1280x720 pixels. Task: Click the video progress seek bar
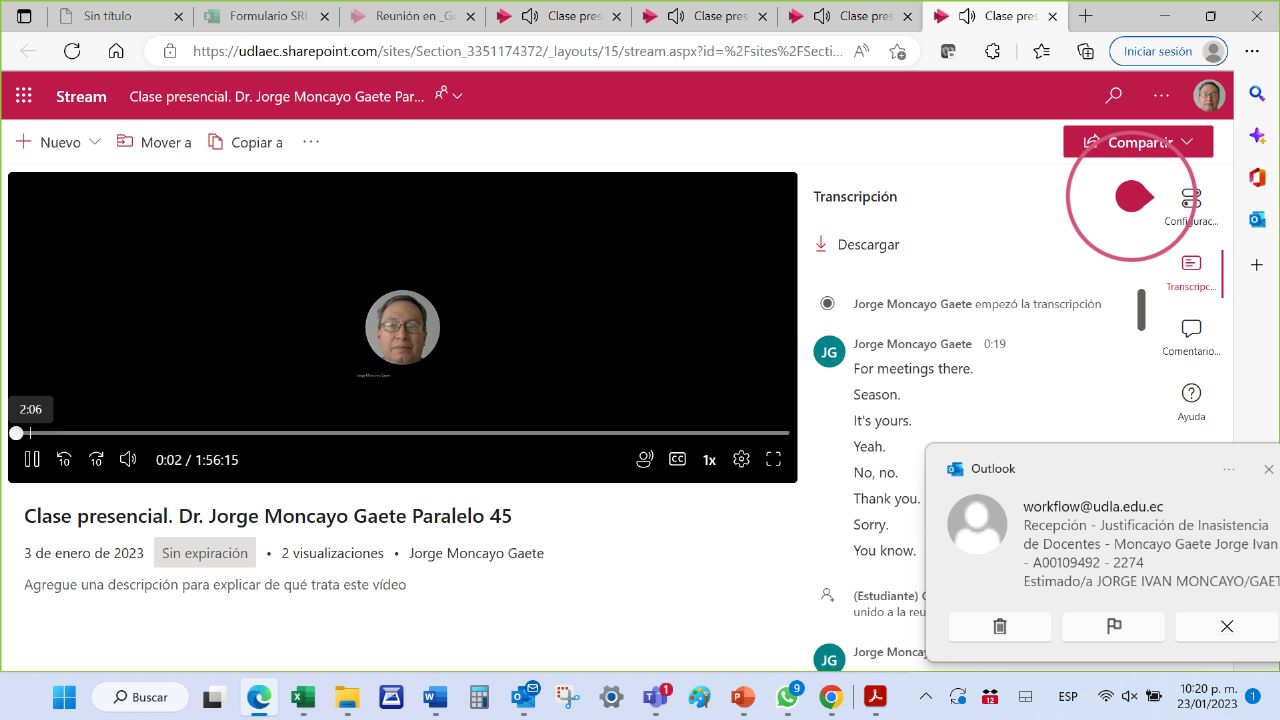pos(400,433)
